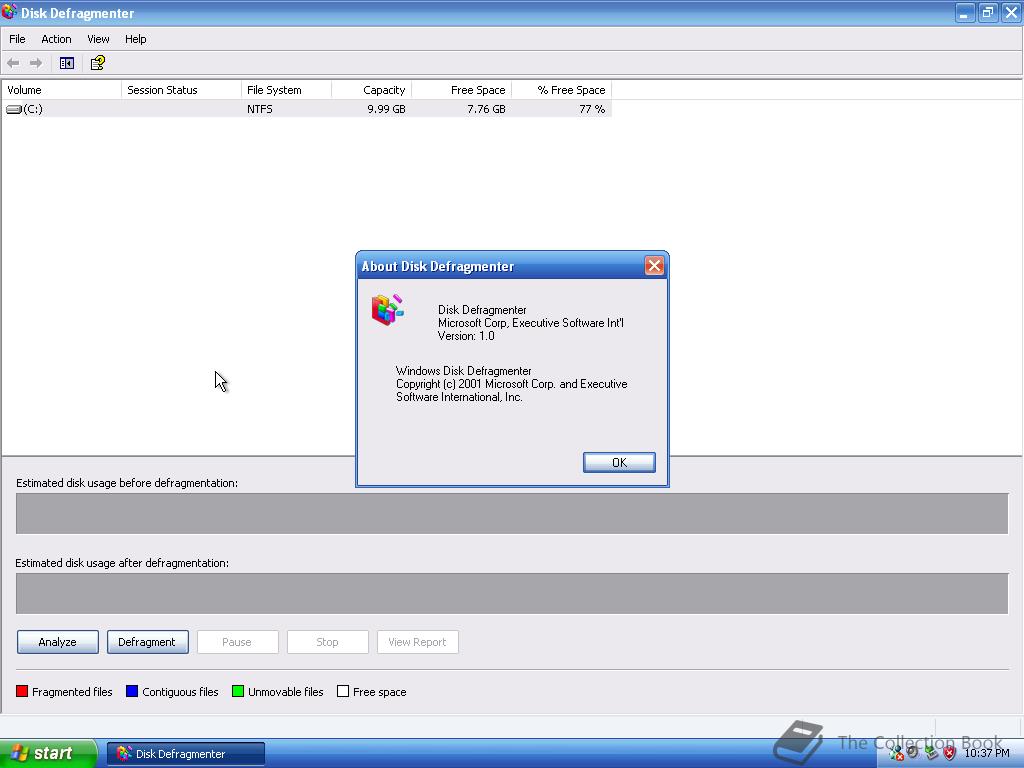Open the Help menu
1024x768 pixels.
tap(135, 39)
